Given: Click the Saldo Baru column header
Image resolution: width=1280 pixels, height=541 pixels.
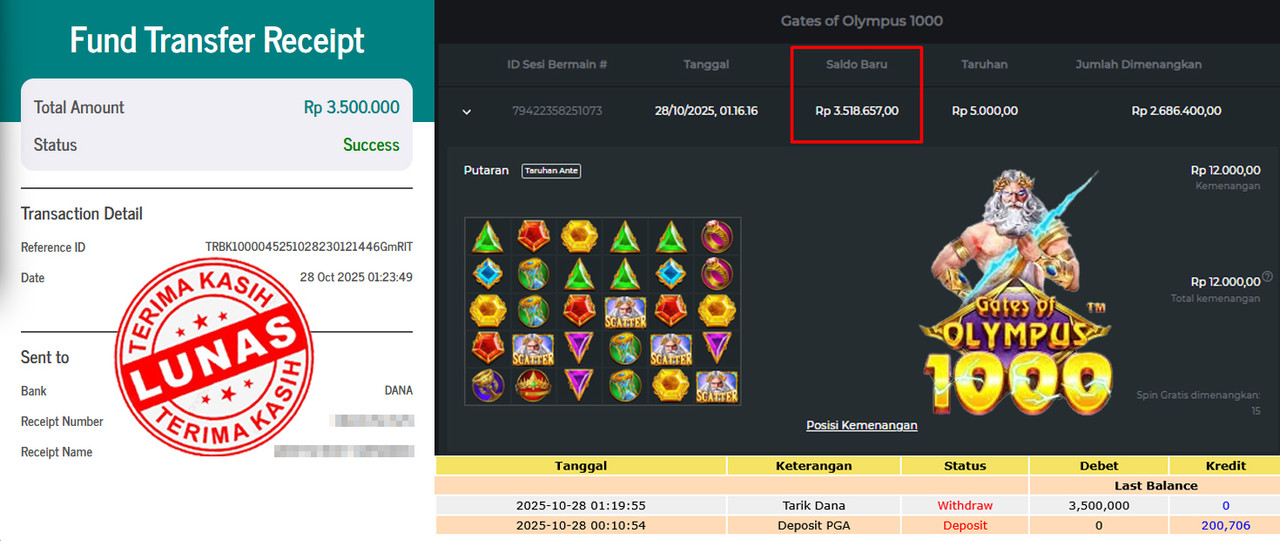Looking at the screenshot, I should pyautogui.click(x=856, y=64).
